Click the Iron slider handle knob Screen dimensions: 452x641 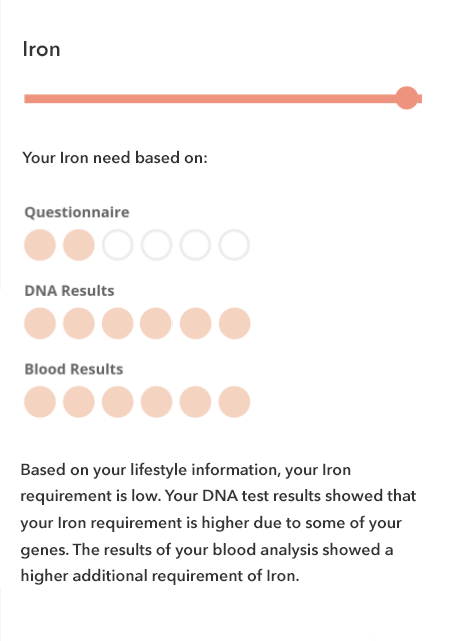(x=407, y=98)
